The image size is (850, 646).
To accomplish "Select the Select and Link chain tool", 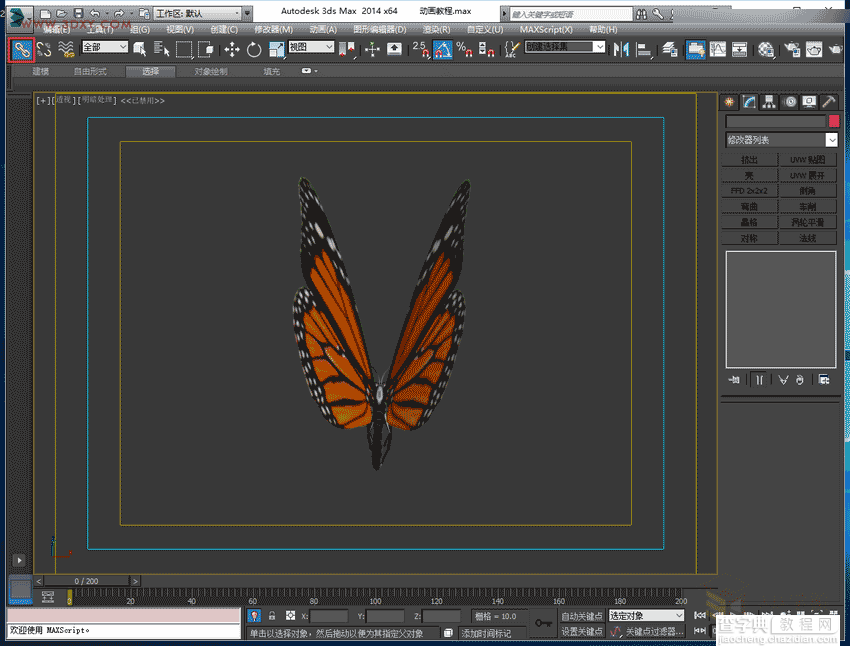I will [x=22, y=50].
